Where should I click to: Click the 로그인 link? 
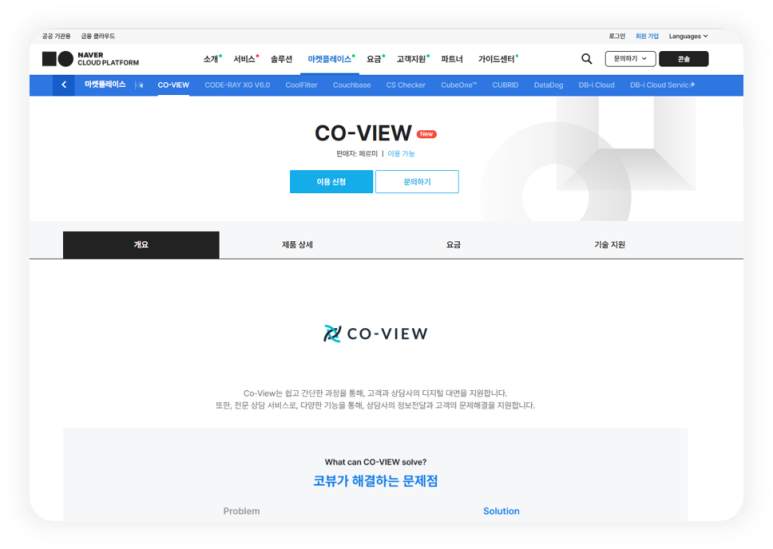tap(617, 36)
